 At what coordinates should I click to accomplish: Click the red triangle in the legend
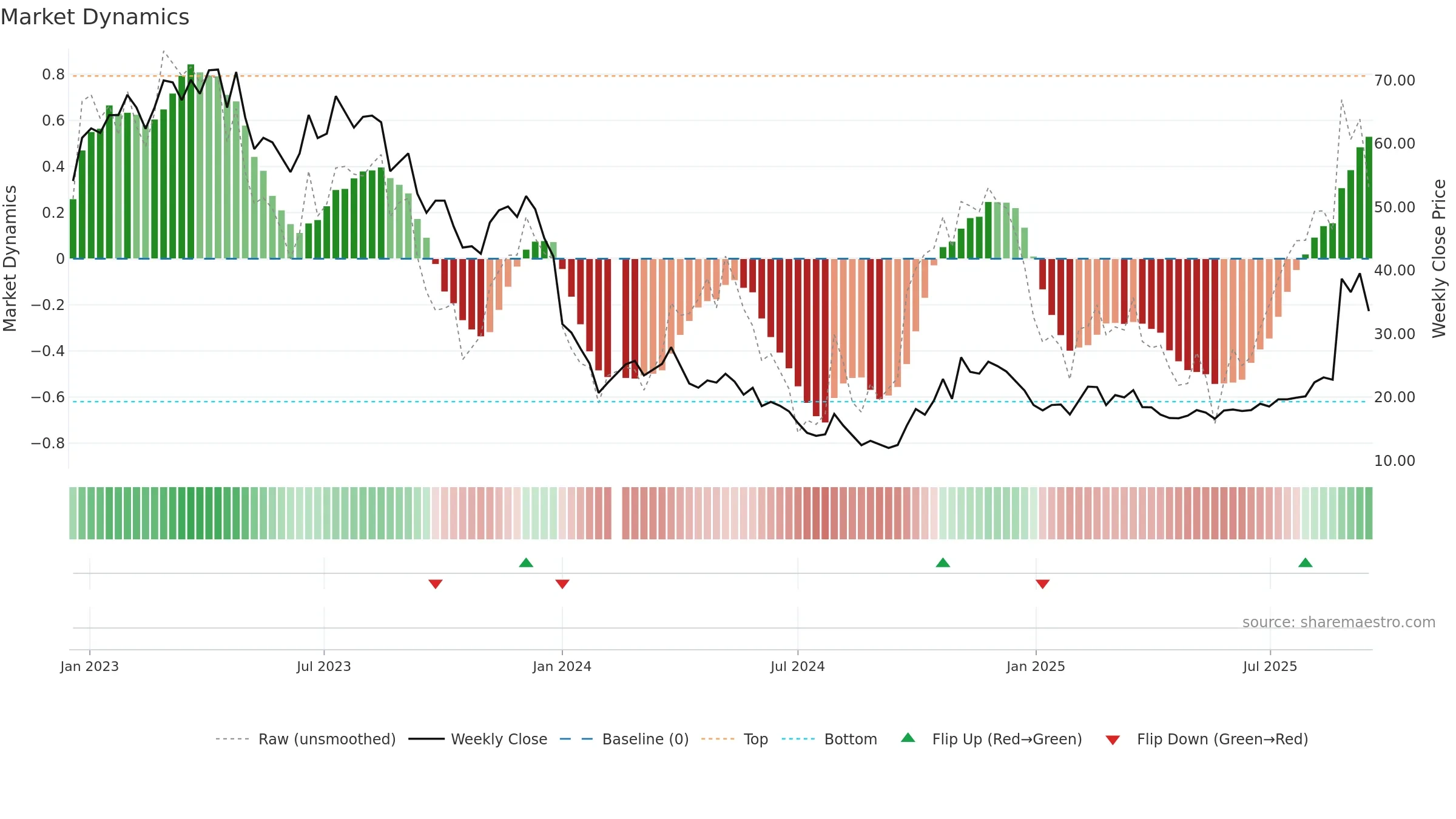pos(1112,740)
